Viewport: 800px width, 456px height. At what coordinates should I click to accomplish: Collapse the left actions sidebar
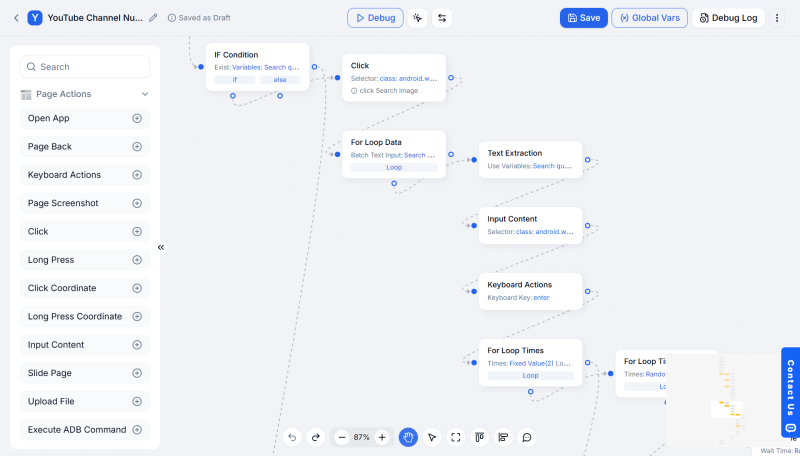(x=161, y=247)
